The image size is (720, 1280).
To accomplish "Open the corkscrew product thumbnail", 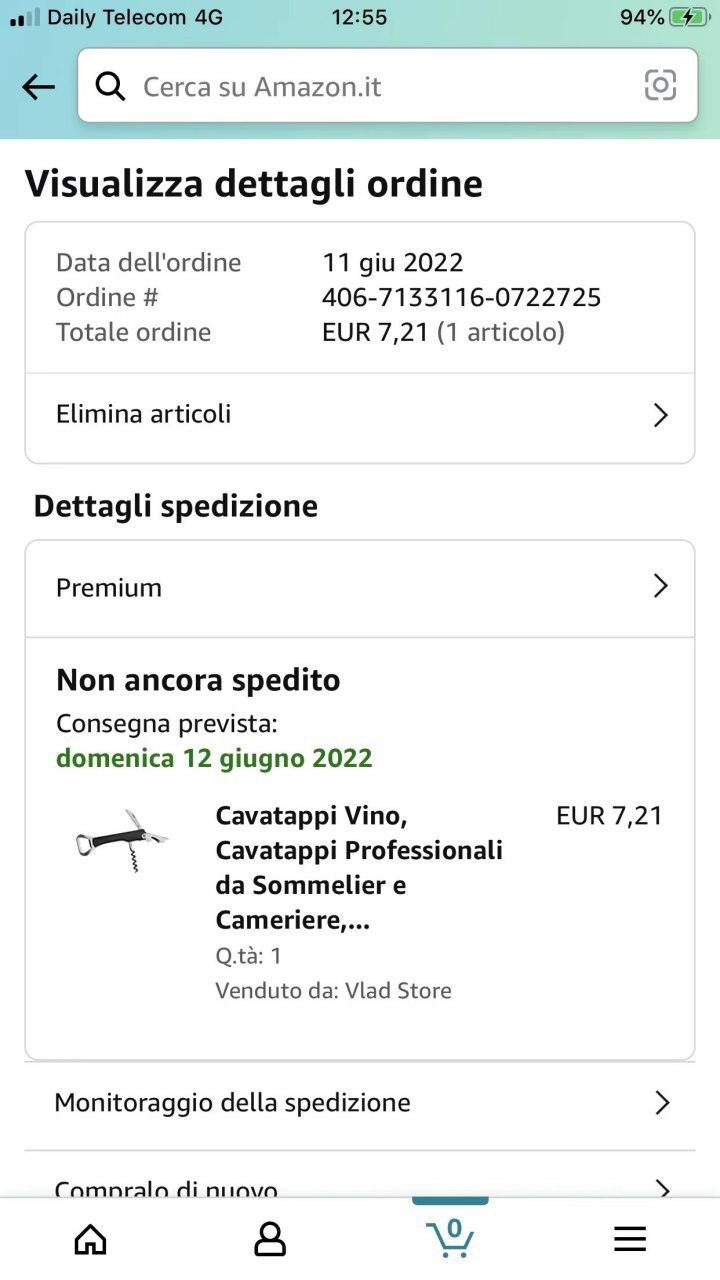I will [x=122, y=841].
